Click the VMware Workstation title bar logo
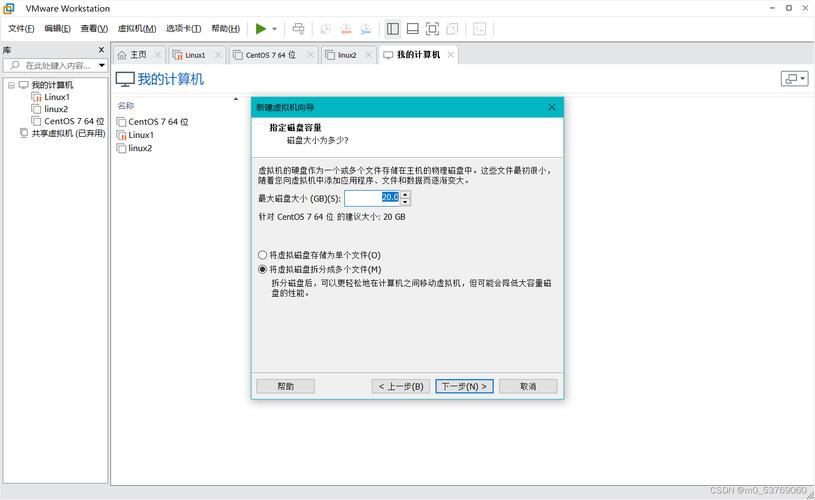Screen dimensions: 815x500 click(9, 8)
